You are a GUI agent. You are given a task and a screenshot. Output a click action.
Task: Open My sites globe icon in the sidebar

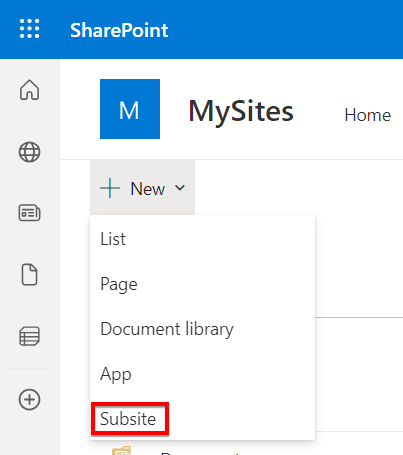click(x=29, y=152)
